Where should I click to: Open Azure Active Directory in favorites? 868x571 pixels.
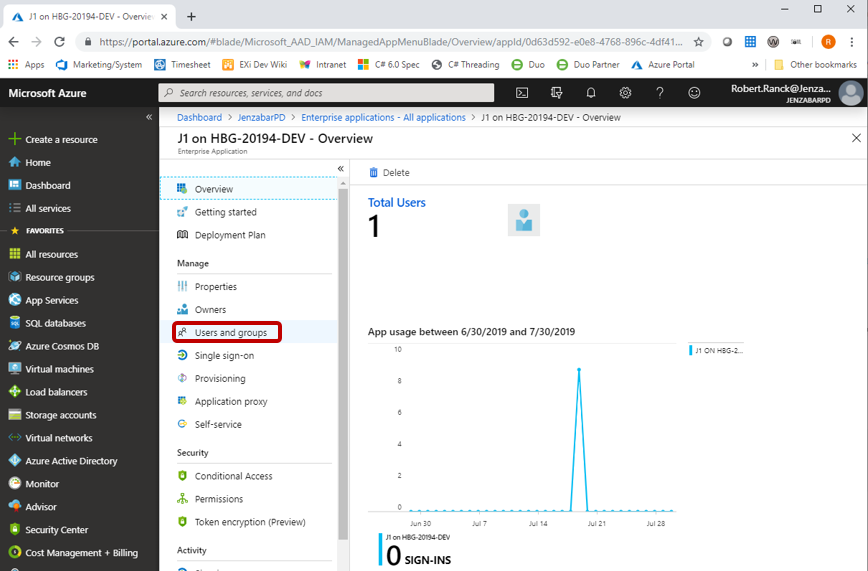(71, 461)
